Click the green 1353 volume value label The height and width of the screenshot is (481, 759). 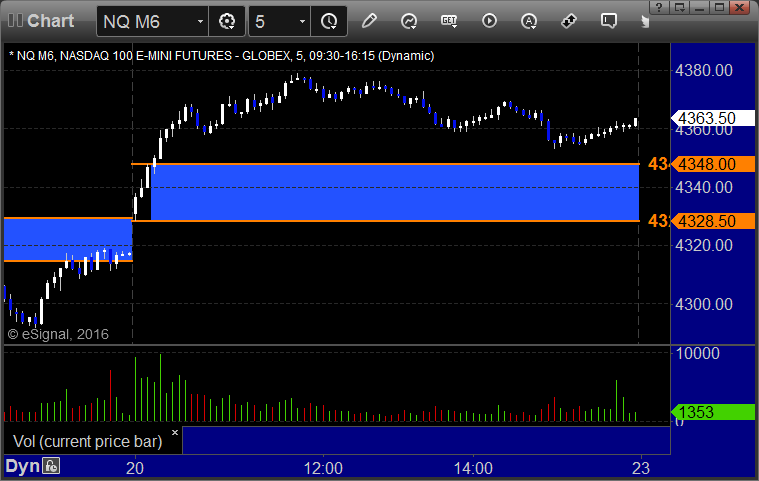click(x=713, y=412)
